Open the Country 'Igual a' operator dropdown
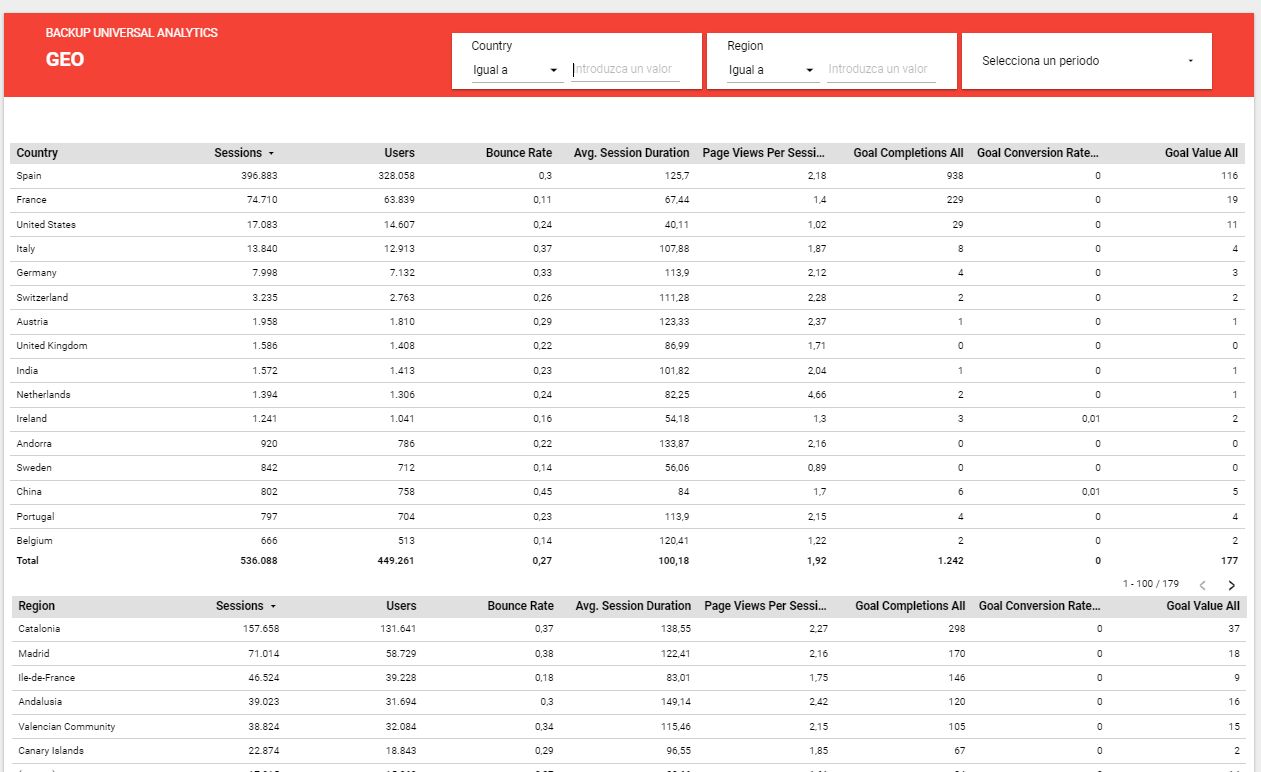The image size is (1261, 772). [517, 70]
